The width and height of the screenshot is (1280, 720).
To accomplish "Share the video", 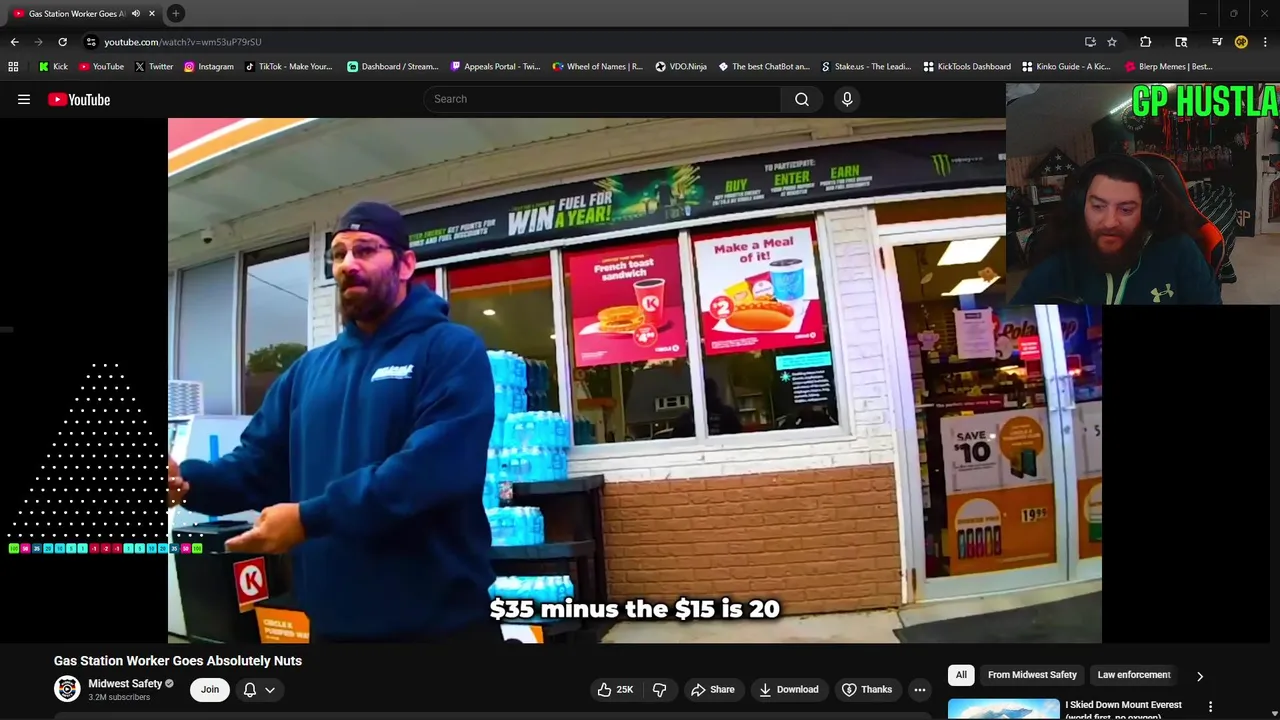I will point(712,689).
